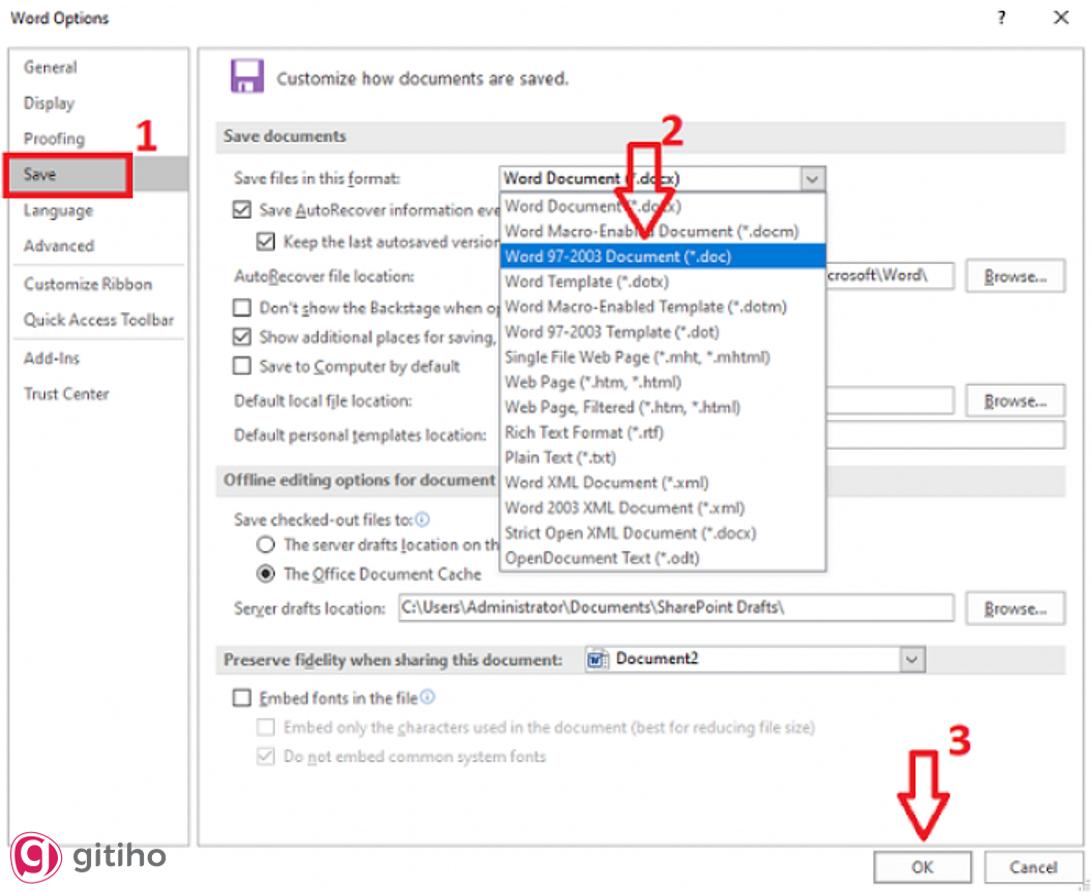Viewport: 1092px width, 893px height.
Task: Choose Word Document (*.docx) from the list
Action: [x=662, y=205]
